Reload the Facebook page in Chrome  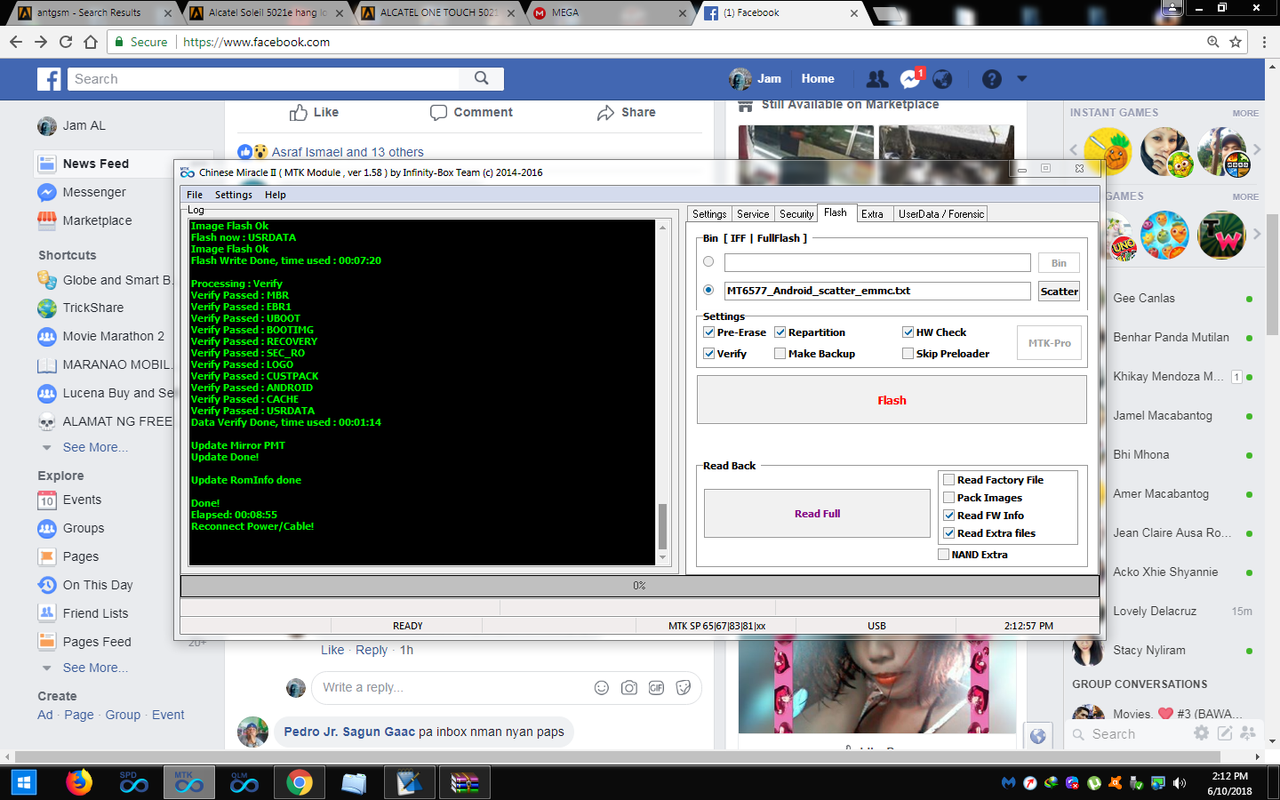(66, 42)
